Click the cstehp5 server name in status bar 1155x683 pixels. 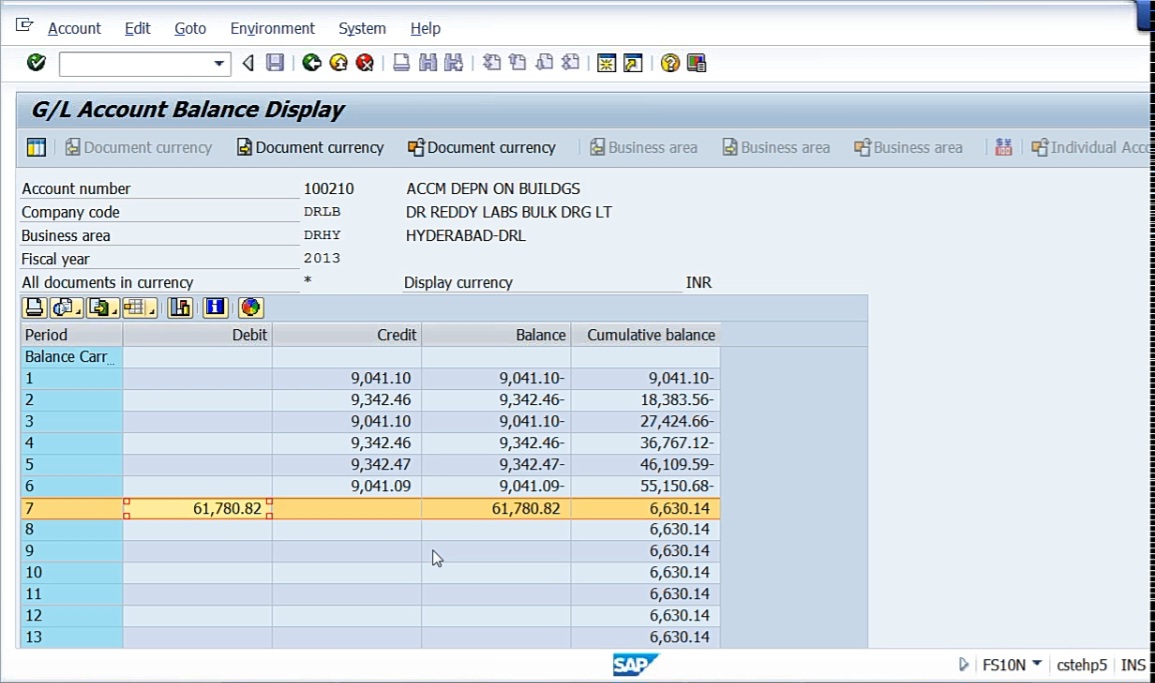tap(1081, 665)
